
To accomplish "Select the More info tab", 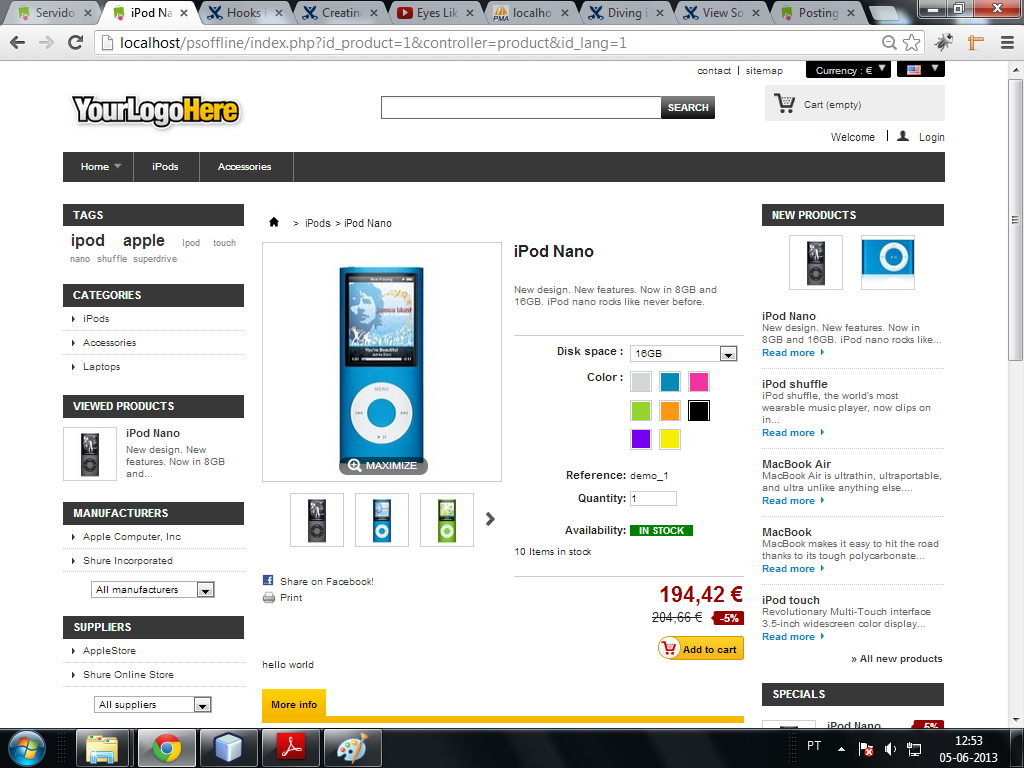I will 294,704.
